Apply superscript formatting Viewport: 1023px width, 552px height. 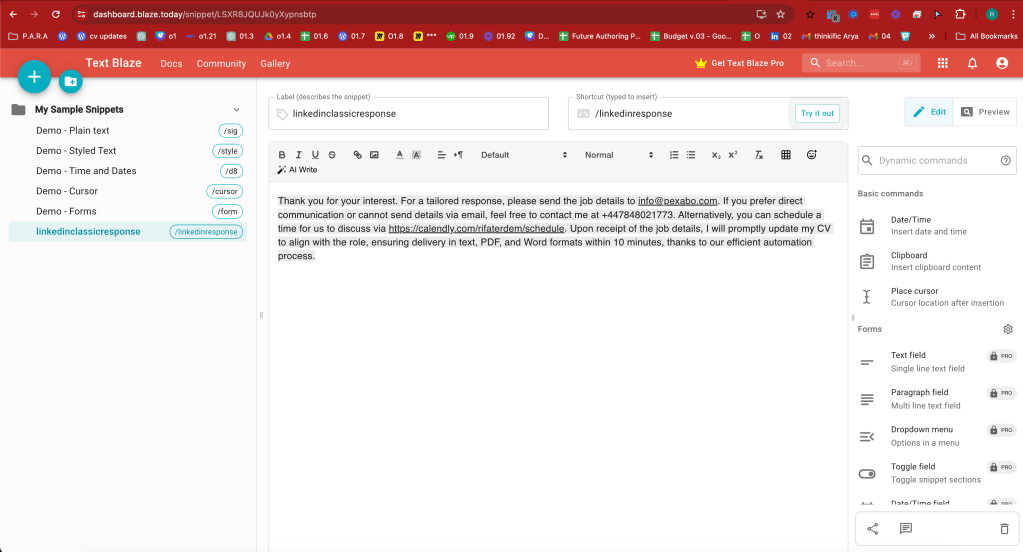(x=733, y=155)
